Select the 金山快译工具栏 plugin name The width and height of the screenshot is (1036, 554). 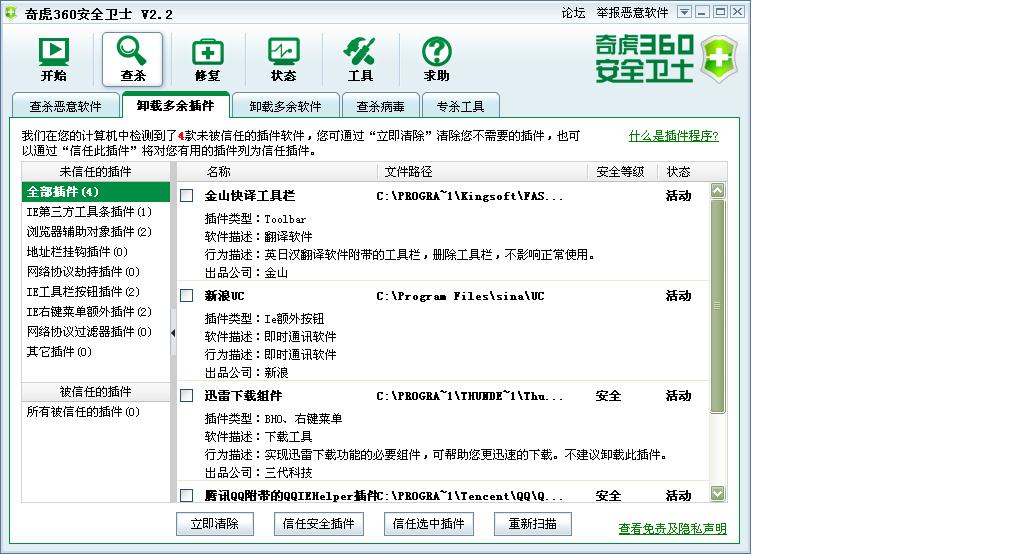tap(250, 196)
